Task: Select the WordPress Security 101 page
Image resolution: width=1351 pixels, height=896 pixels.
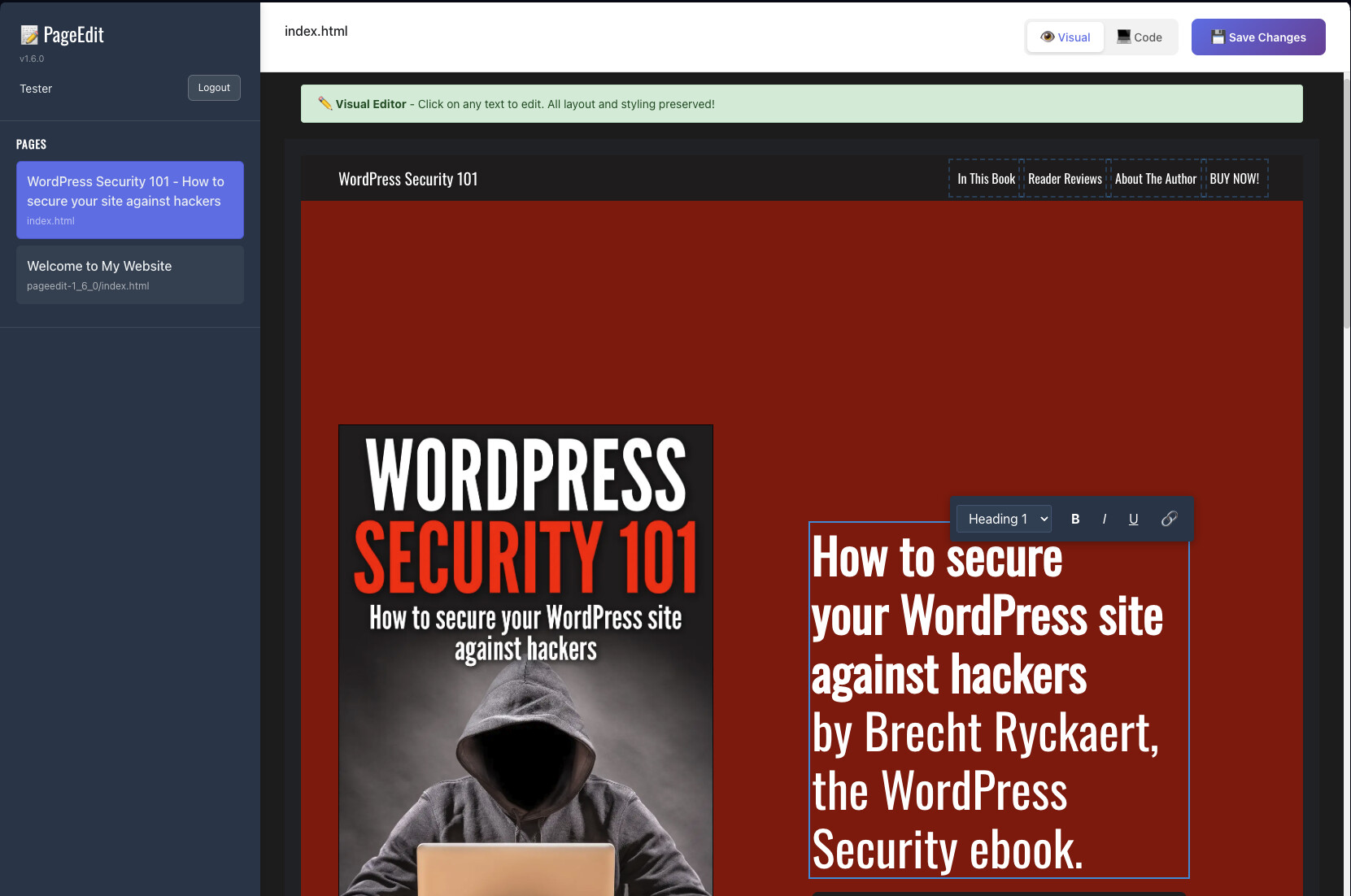Action: tap(130, 200)
